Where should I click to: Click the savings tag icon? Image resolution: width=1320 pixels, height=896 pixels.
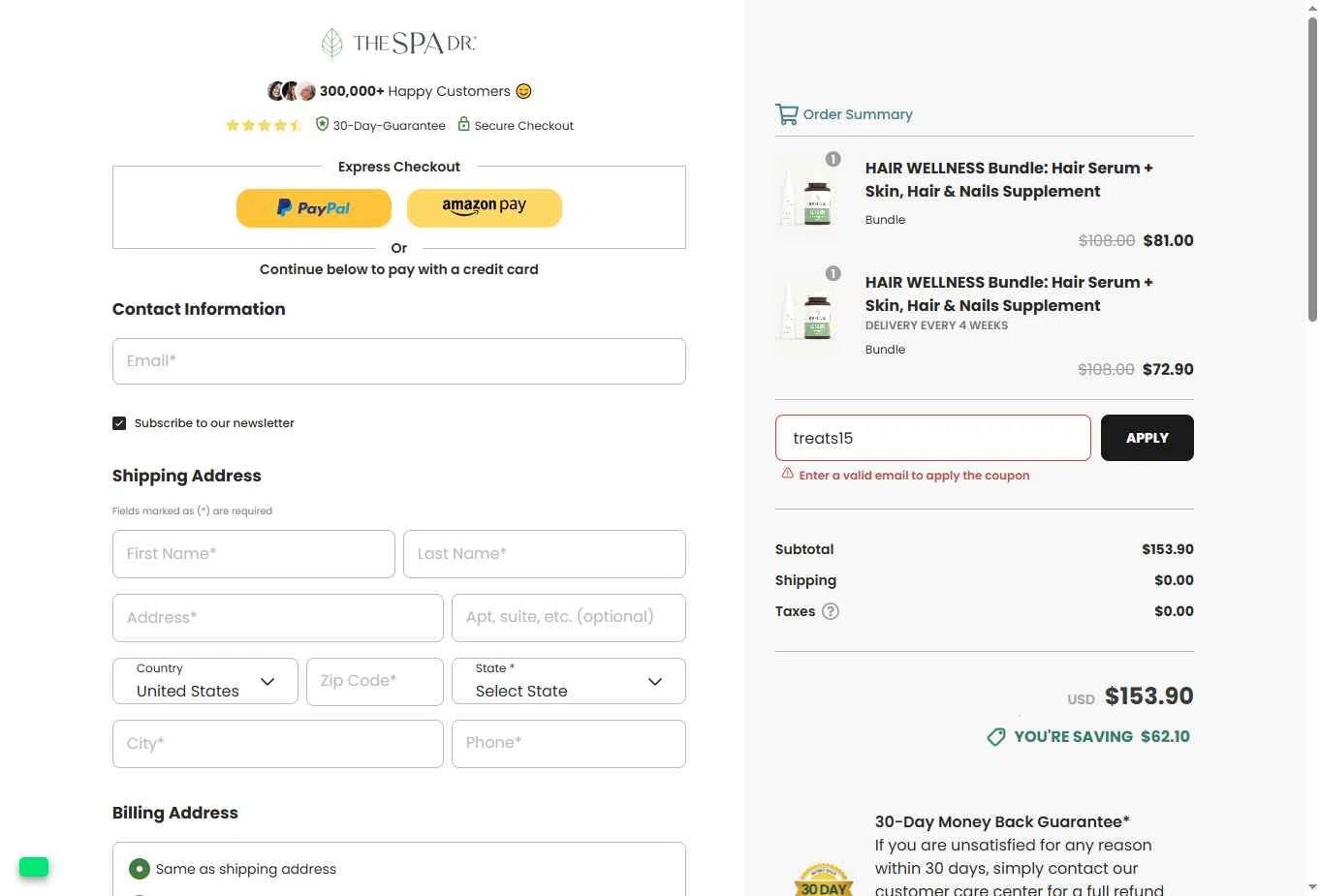coord(996,737)
